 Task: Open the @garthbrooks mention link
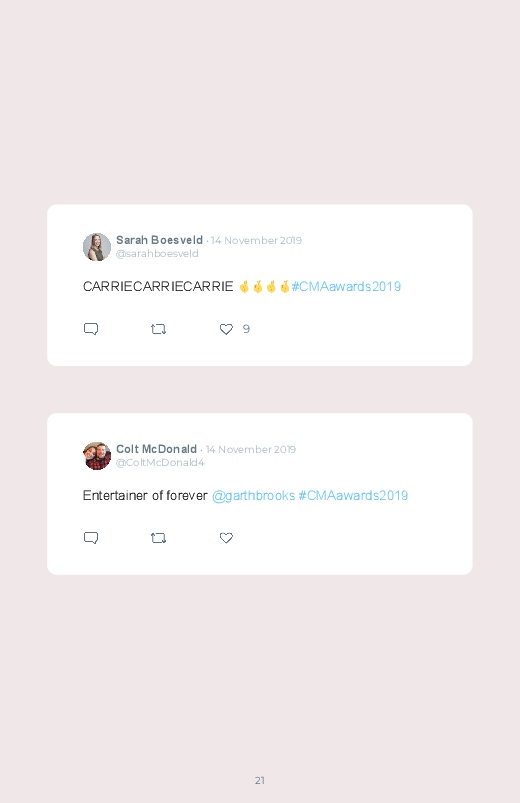253,495
